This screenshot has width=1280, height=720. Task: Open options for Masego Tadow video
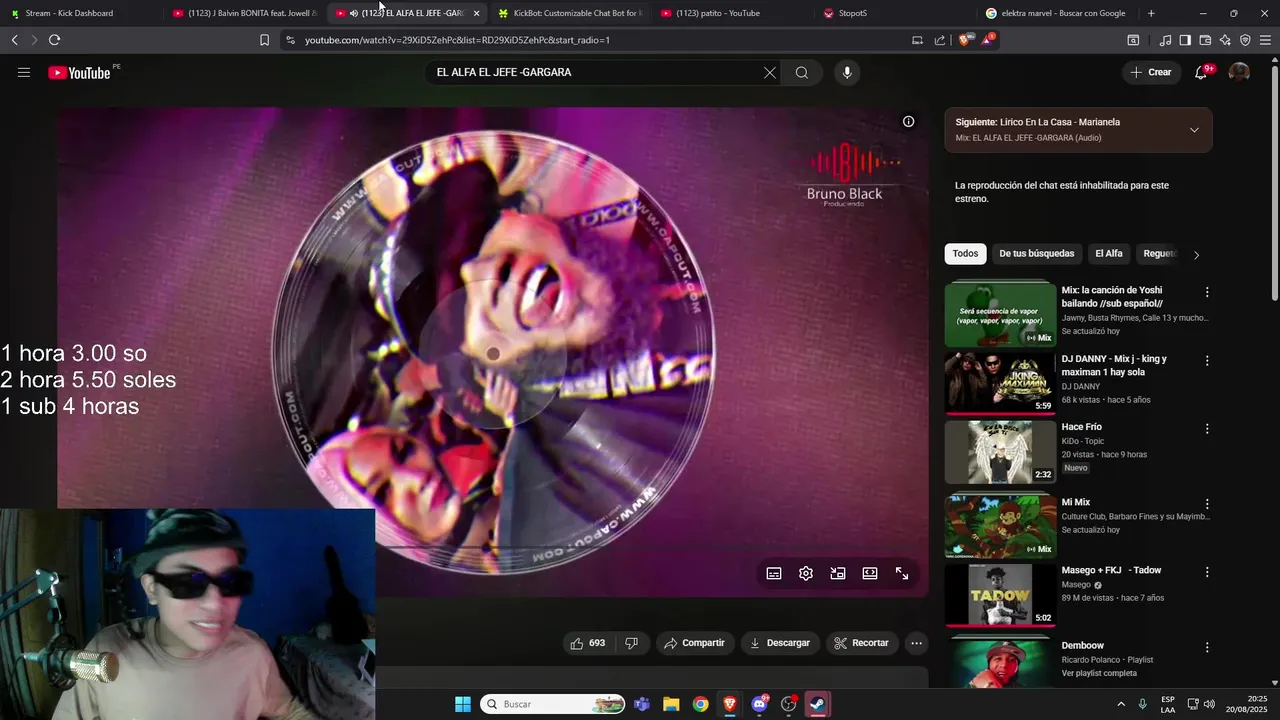pyautogui.click(x=1207, y=572)
